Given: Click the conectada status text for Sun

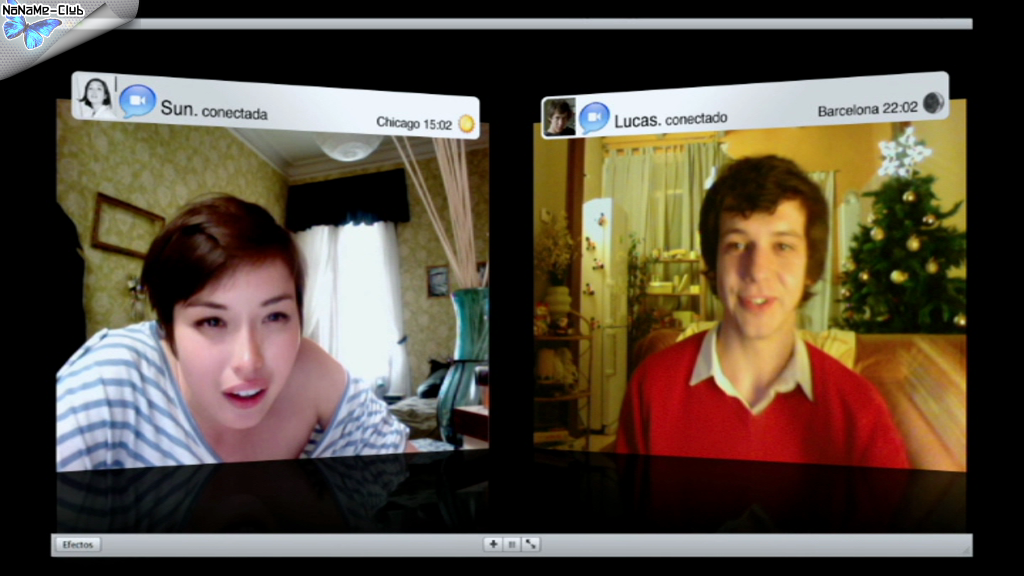Looking at the screenshot, I should [x=235, y=113].
